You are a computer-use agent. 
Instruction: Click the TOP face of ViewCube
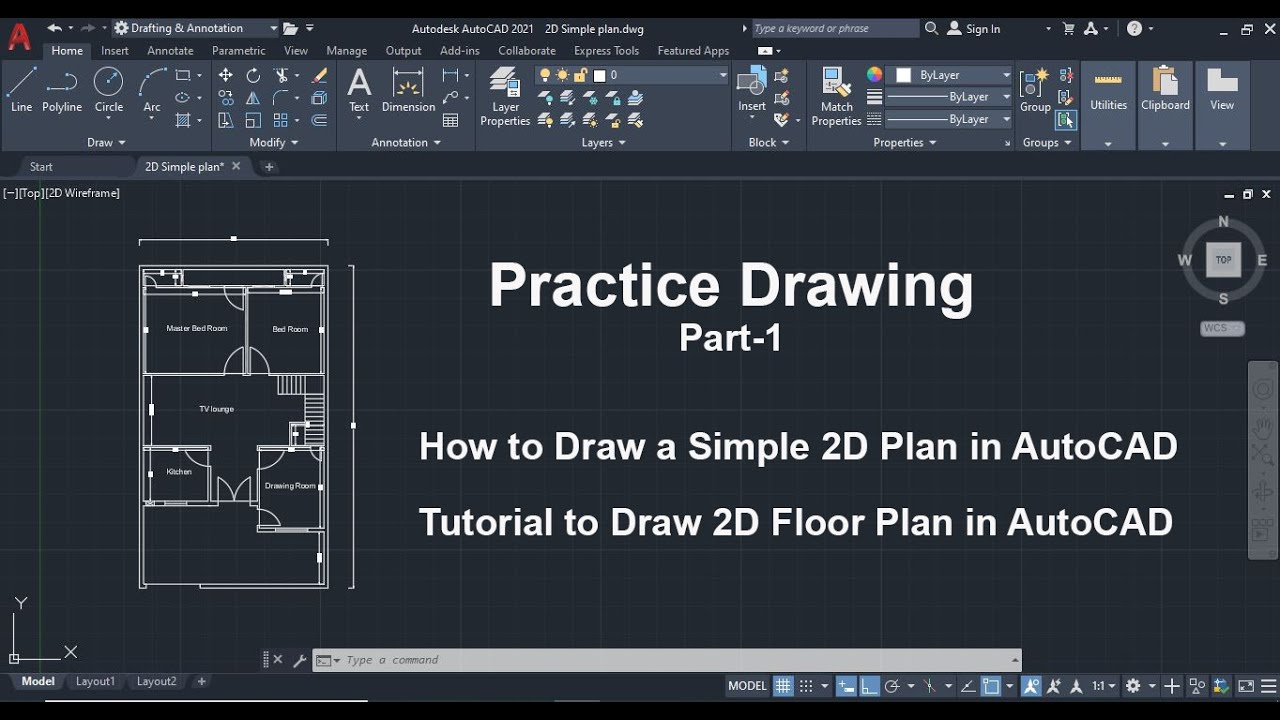[x=1223, y=259]
